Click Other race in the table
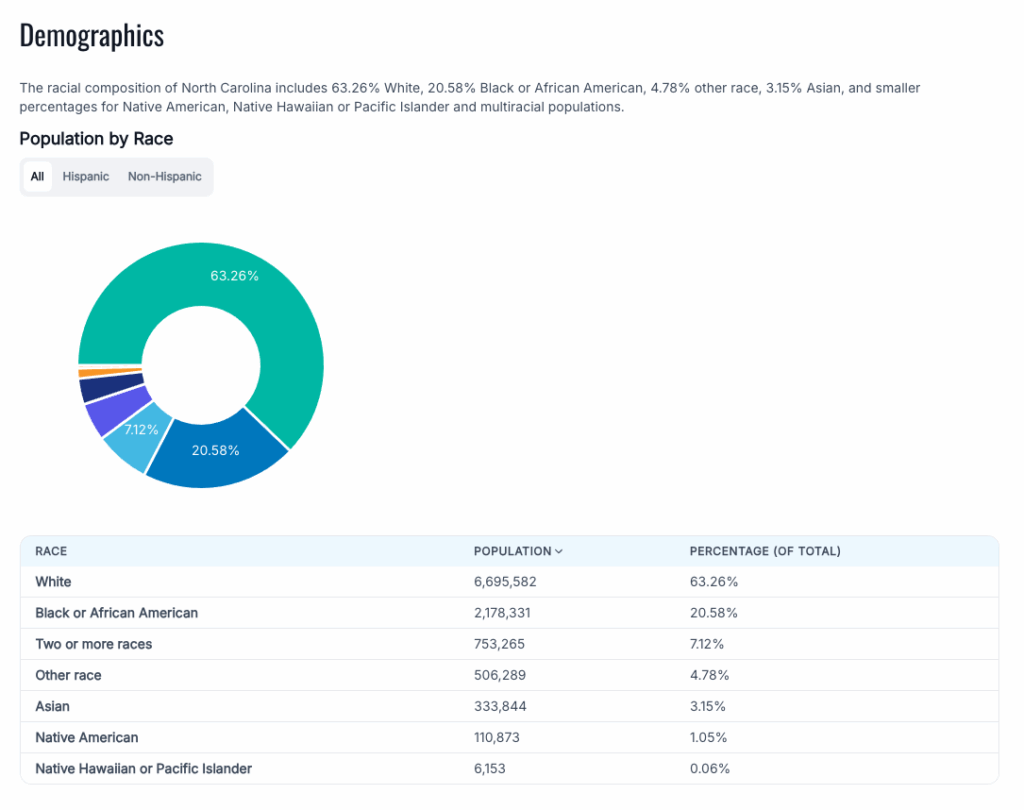Viewport: 1024px width, 810px height. pyautogui.click(x=68, y=675)
